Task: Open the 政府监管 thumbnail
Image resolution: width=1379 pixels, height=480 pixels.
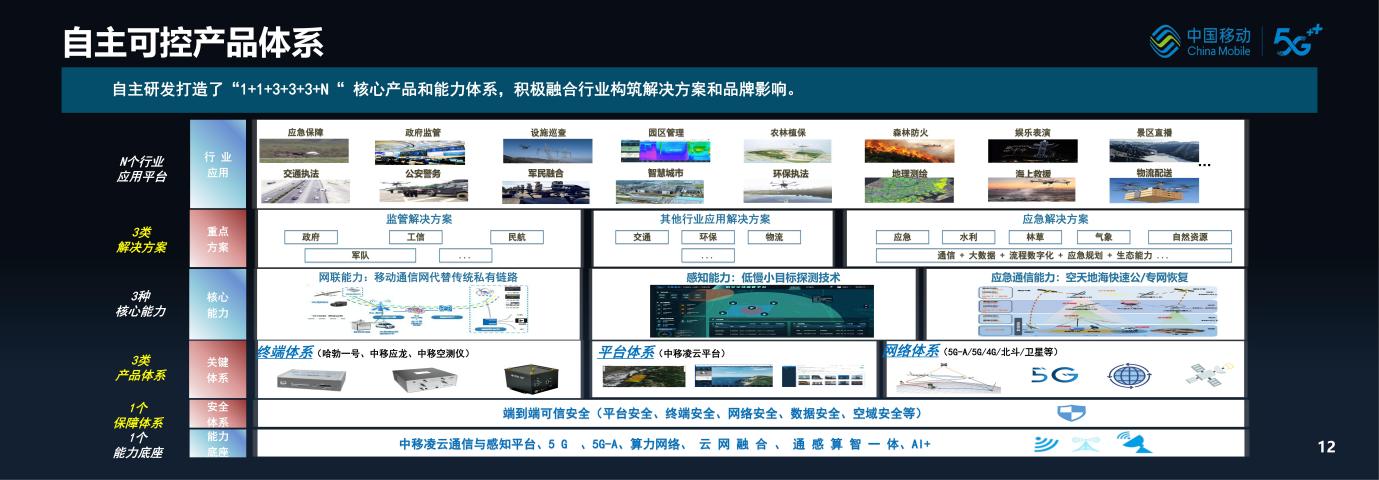Action: (420, 151)
